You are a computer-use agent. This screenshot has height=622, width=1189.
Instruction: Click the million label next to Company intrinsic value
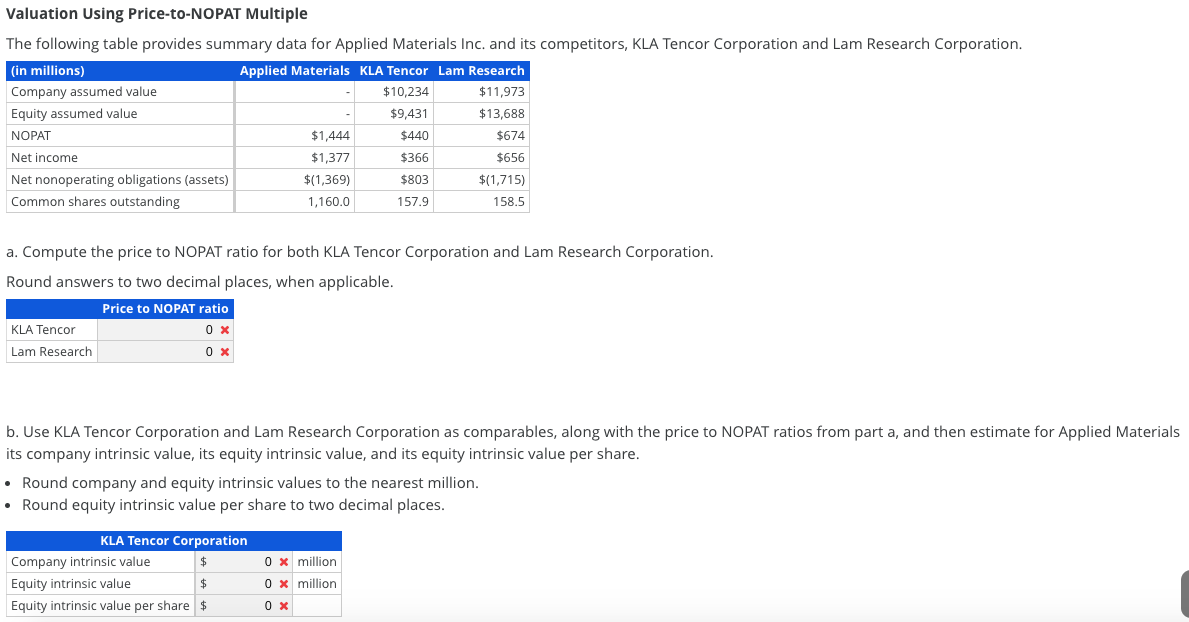coord(316,562)
